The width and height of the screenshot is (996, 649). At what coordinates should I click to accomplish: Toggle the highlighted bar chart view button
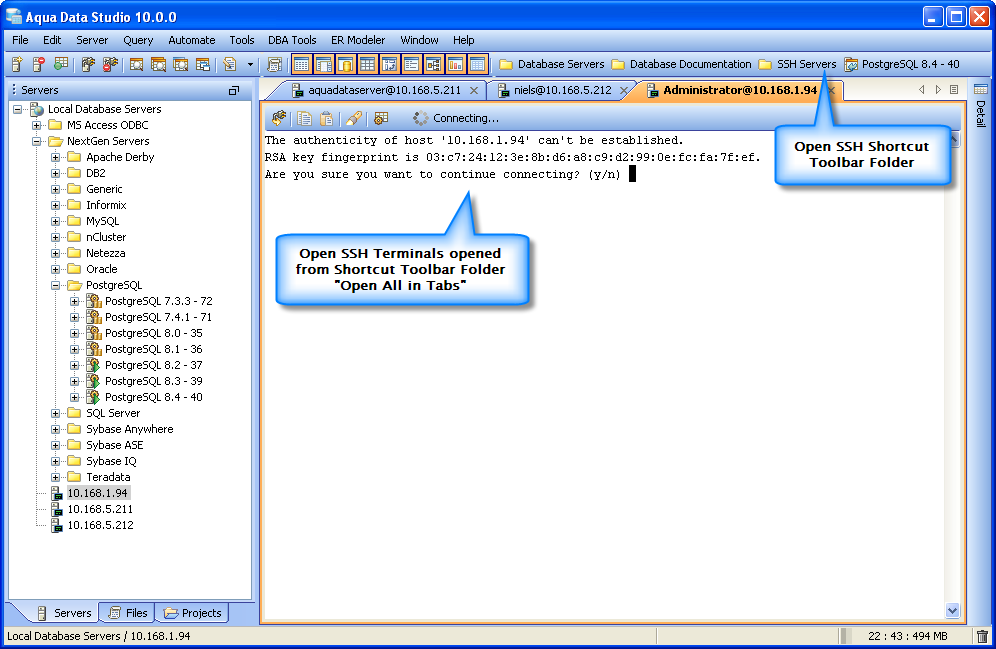tap(455, 64)
